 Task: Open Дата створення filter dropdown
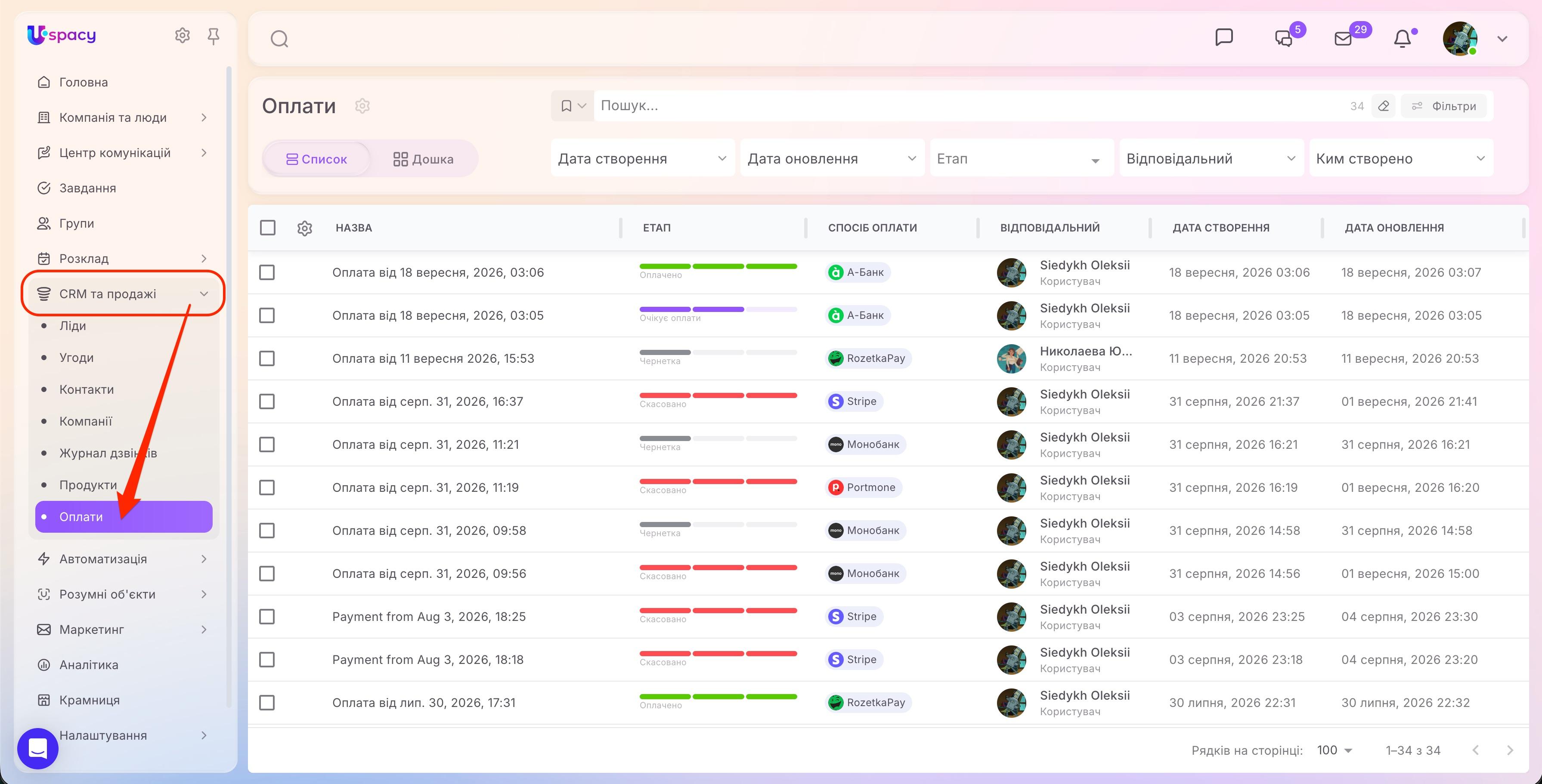642,159
